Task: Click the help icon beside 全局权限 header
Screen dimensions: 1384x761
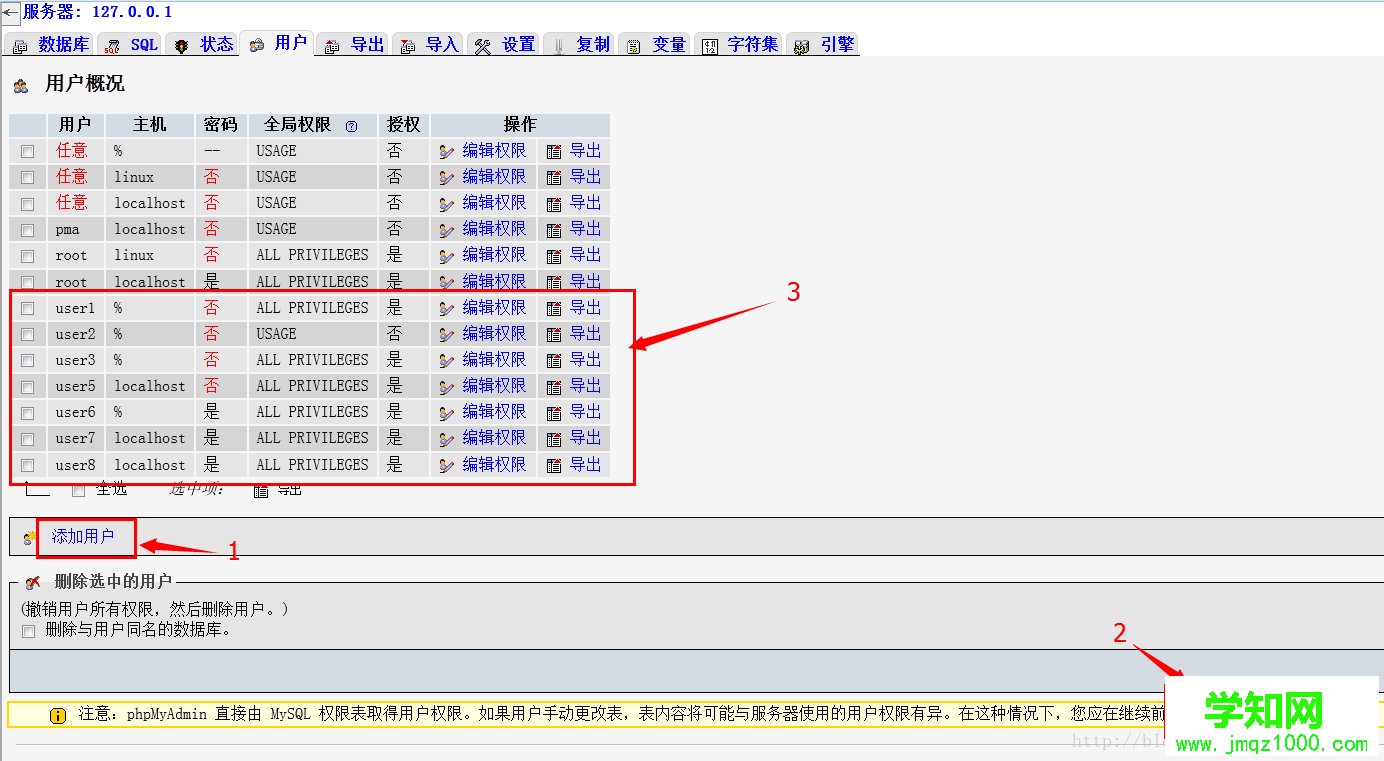Action: pos(351,126)
